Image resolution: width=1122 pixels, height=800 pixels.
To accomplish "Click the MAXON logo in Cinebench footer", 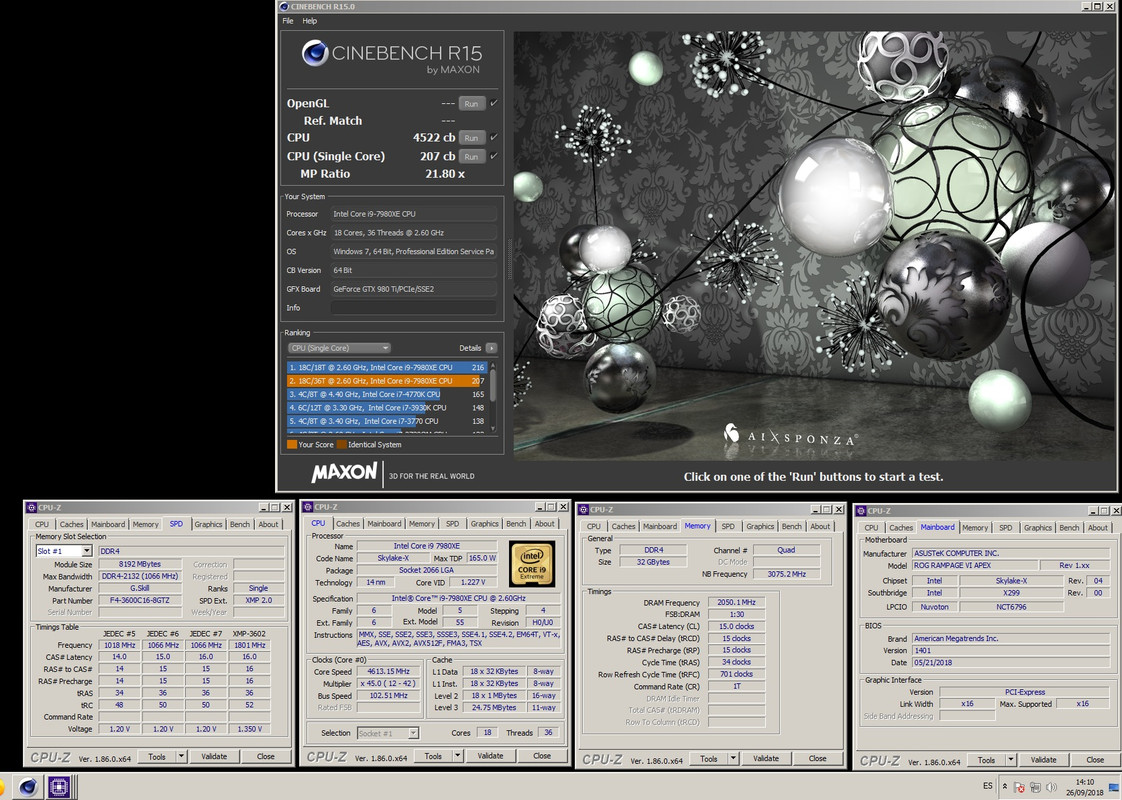I will pyautogui.click(x=344, y=472).
